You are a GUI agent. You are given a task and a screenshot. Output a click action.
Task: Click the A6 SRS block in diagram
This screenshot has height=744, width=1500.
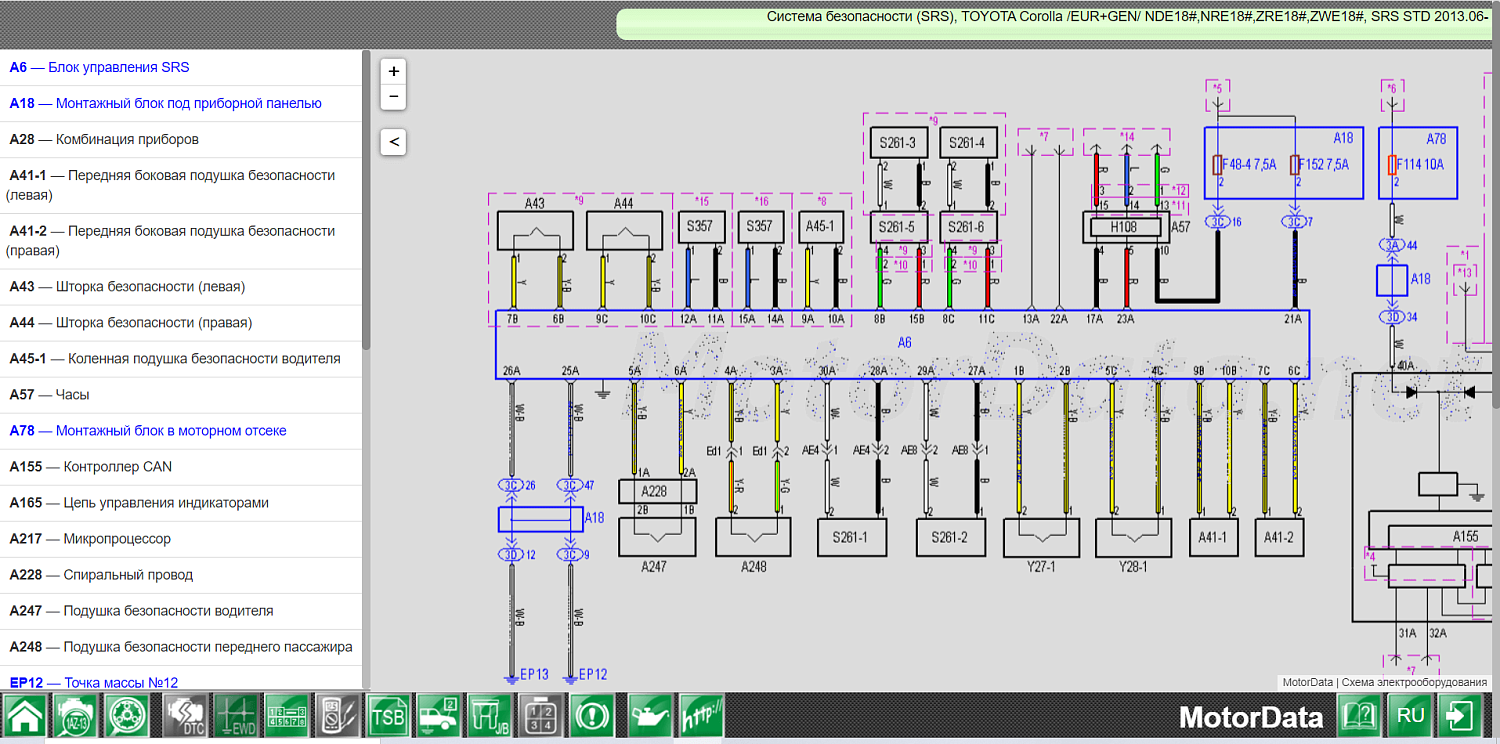(903, 344)
